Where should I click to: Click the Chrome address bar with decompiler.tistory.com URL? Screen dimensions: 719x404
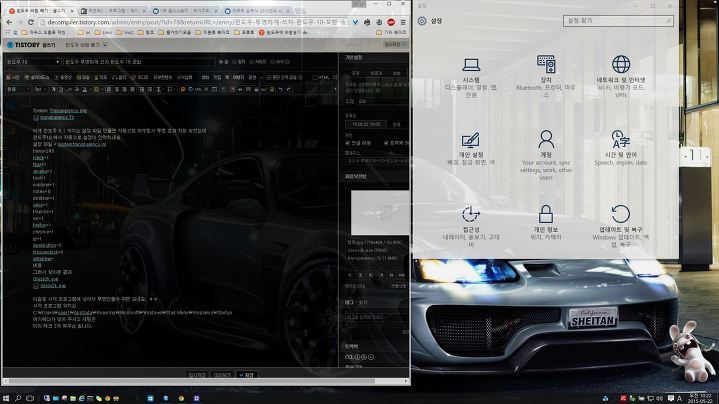[x=193, y=22]
